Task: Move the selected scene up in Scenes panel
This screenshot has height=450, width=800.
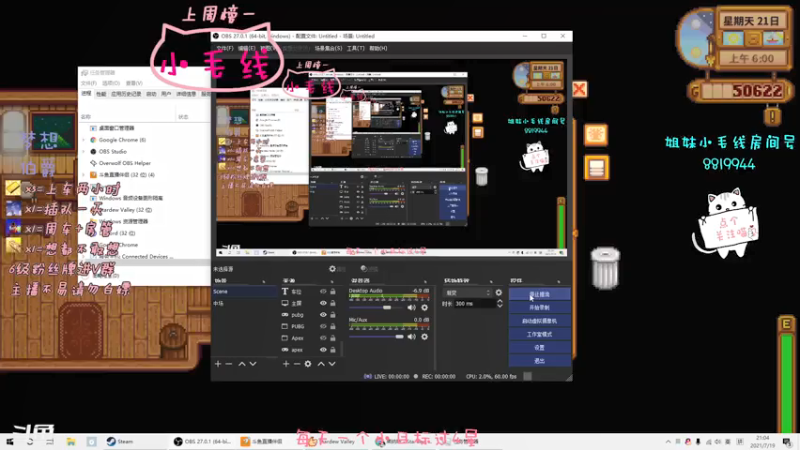Action: click(x=242, y=364)
